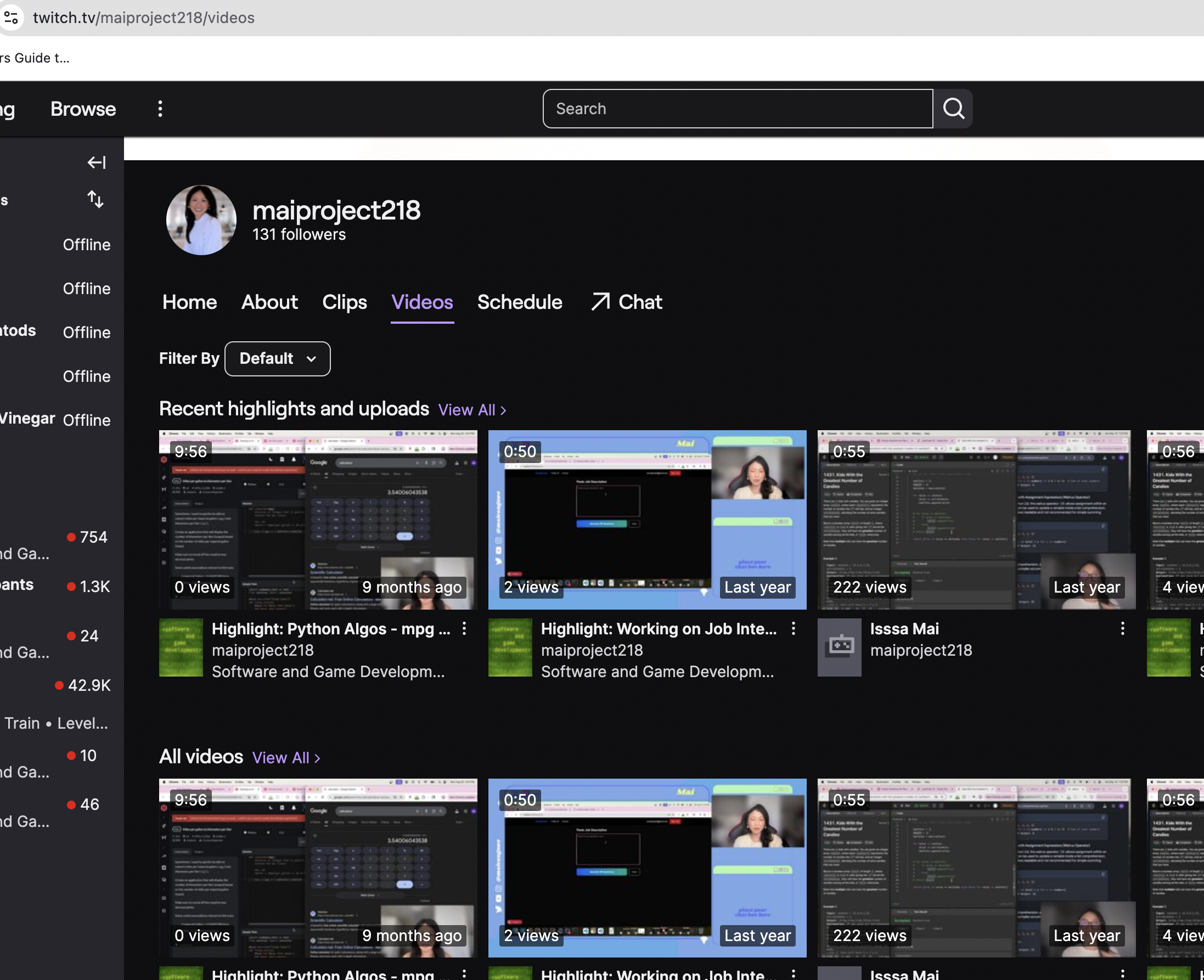
Task: View All recent highlights and uploads
Action: (472, 410)
